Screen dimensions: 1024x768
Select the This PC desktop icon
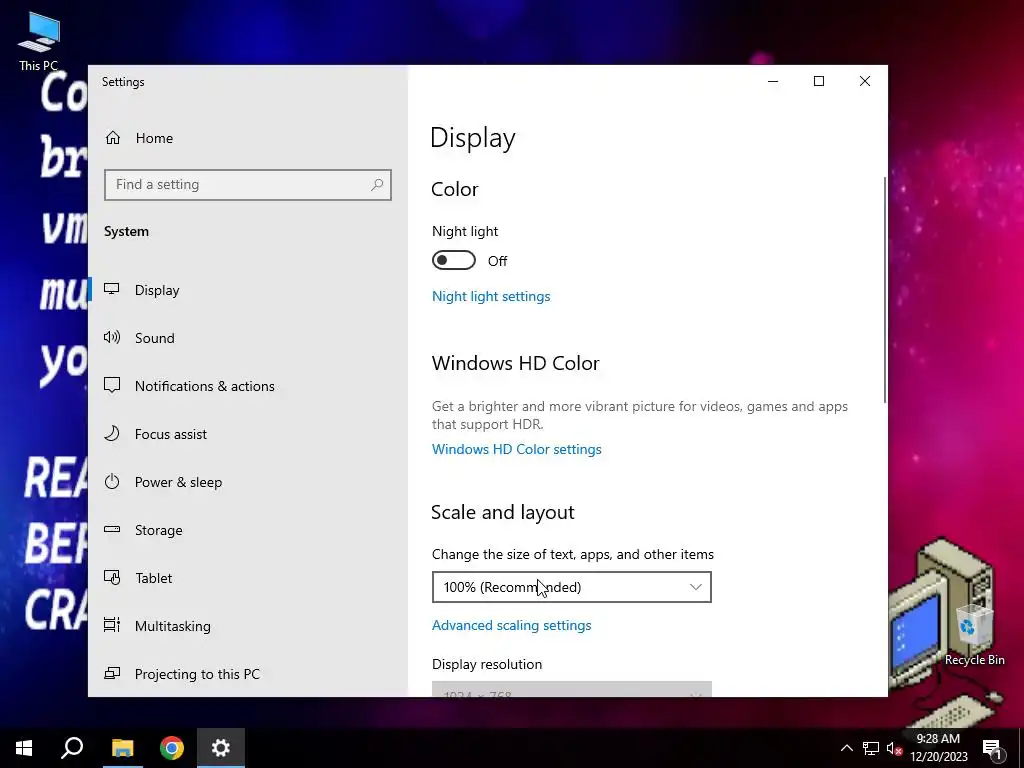coord(39,41)
